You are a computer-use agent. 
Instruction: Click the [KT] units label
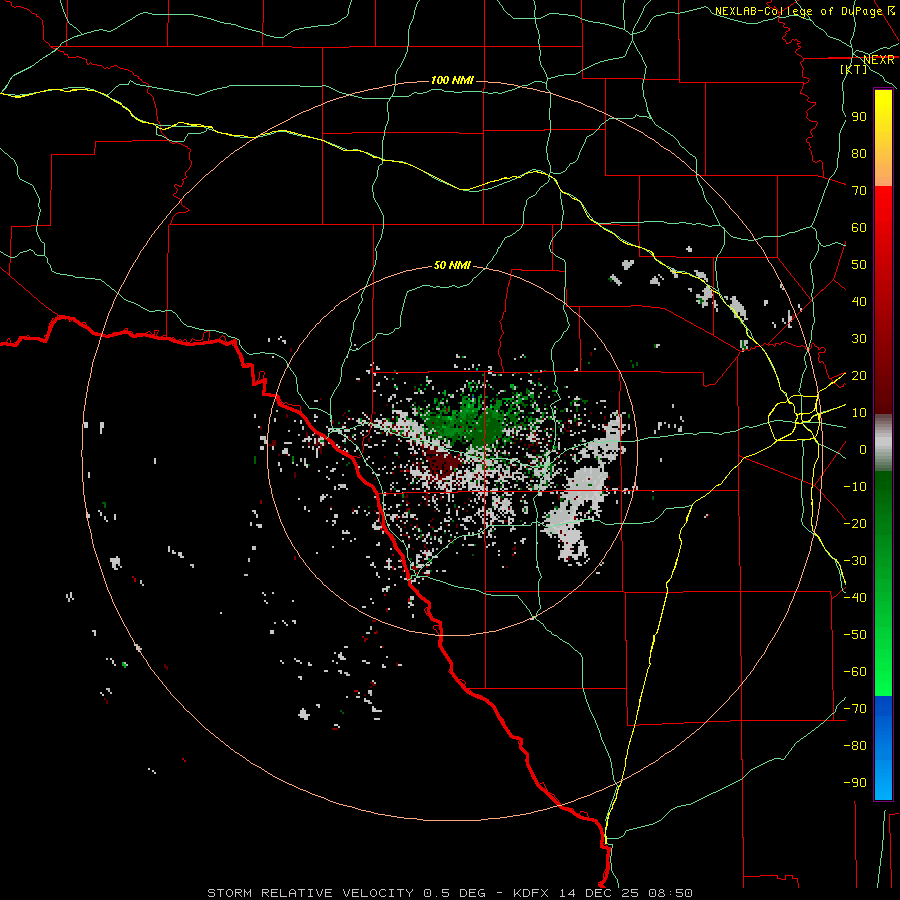tap(854, 69)
